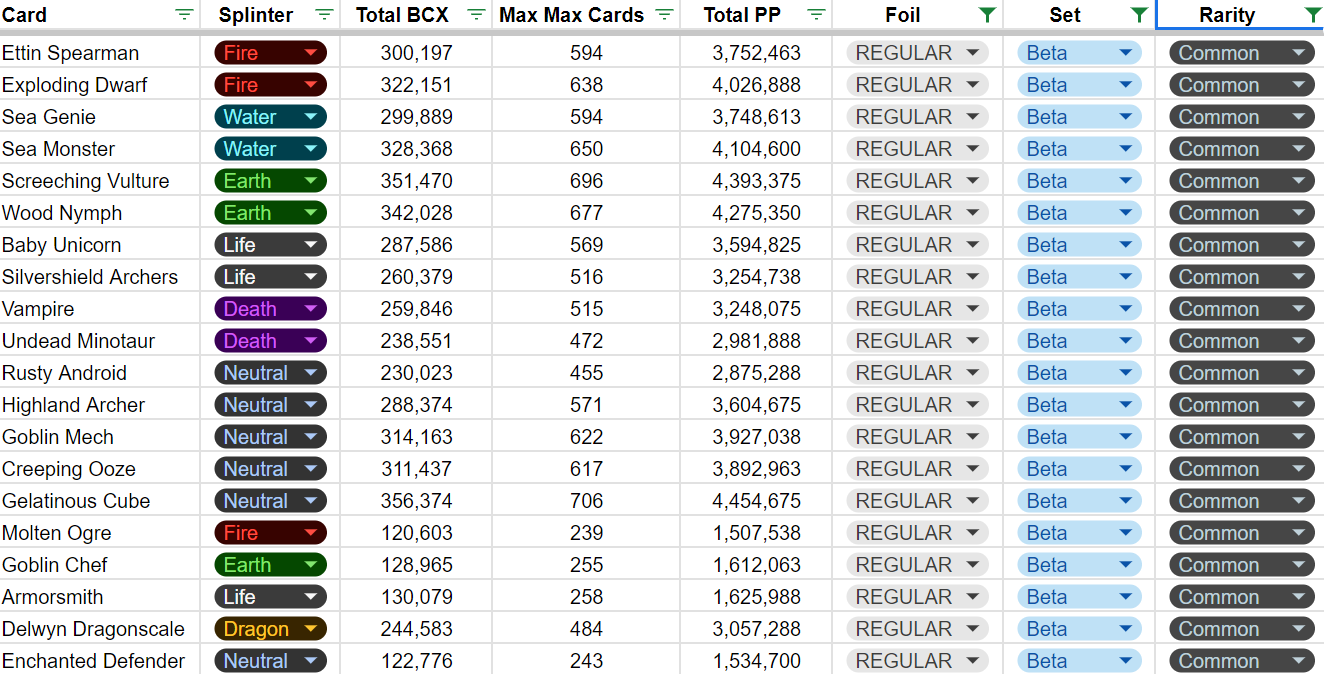Select the Screeching Vulture Total PP cell
Viewport: 1324px width, 674px height.
(756, 181)
